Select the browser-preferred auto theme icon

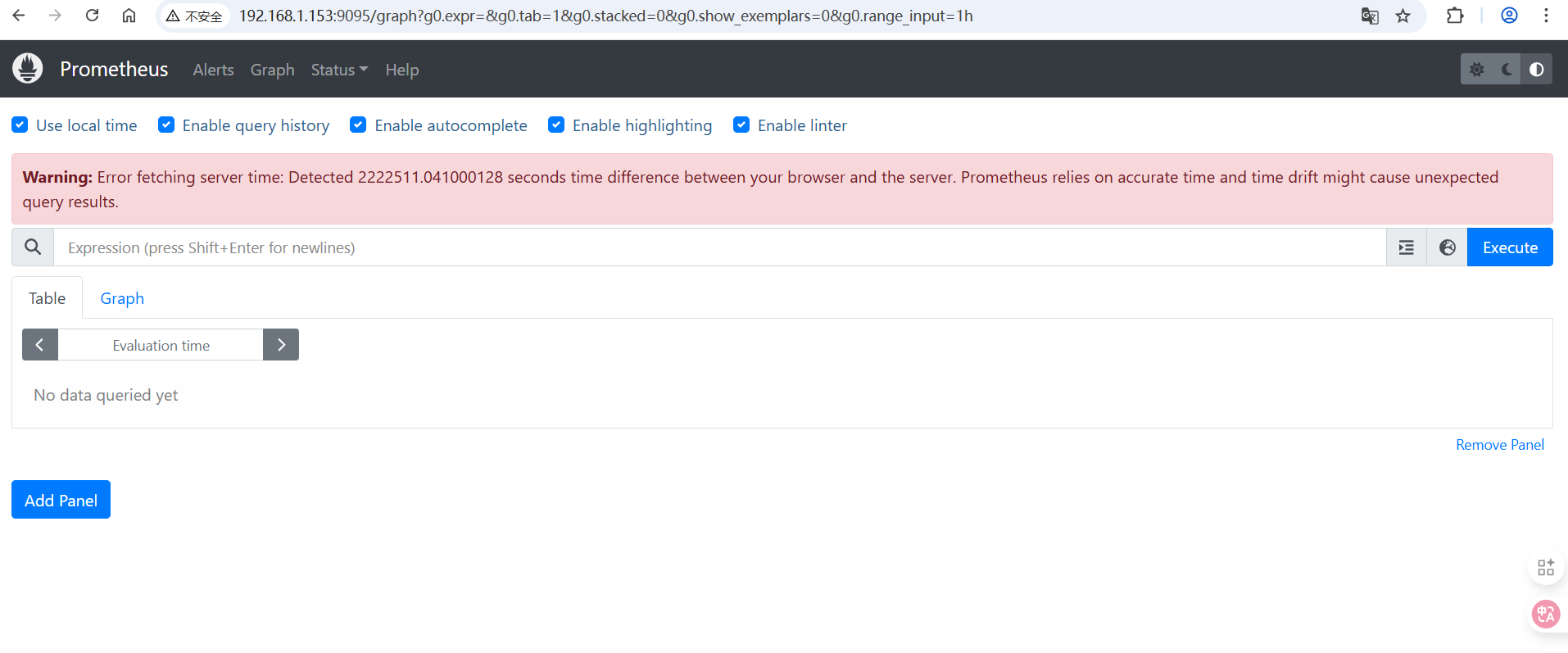[1537, 70]
